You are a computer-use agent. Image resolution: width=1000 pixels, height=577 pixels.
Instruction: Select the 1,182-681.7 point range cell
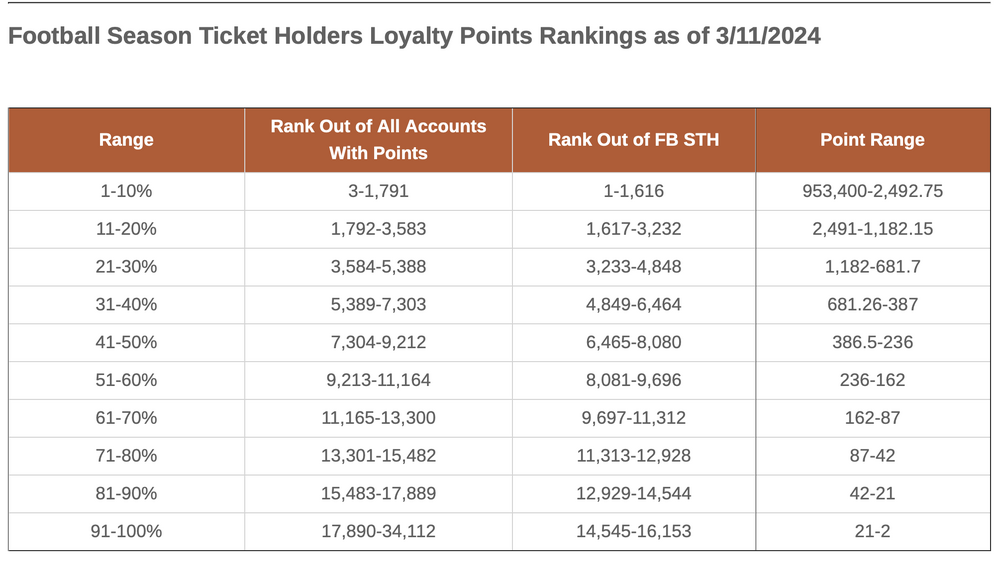pyautogui.click(x=872, y=267)
